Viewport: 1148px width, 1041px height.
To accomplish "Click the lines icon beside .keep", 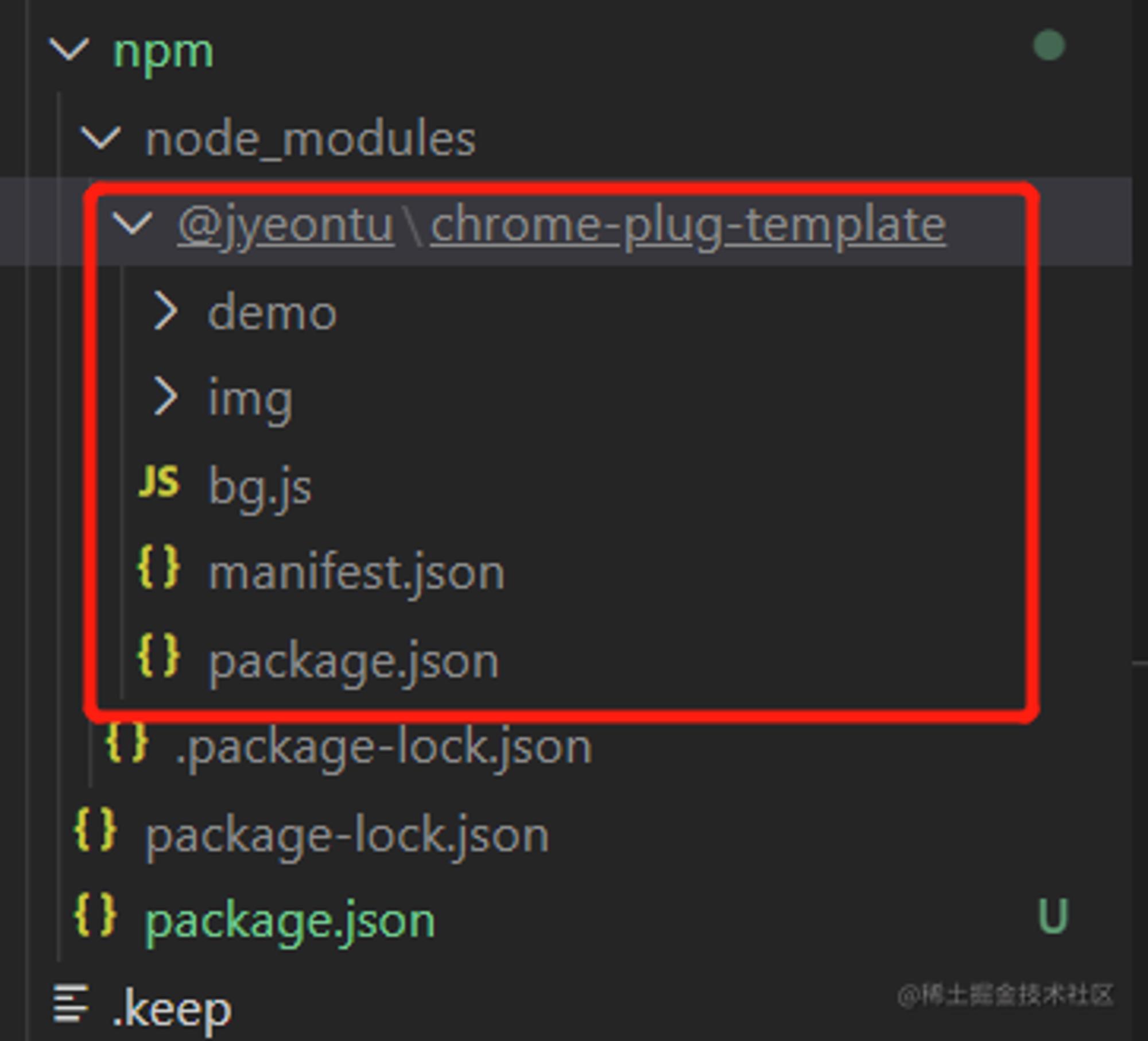I will (x=71, y=1003).
